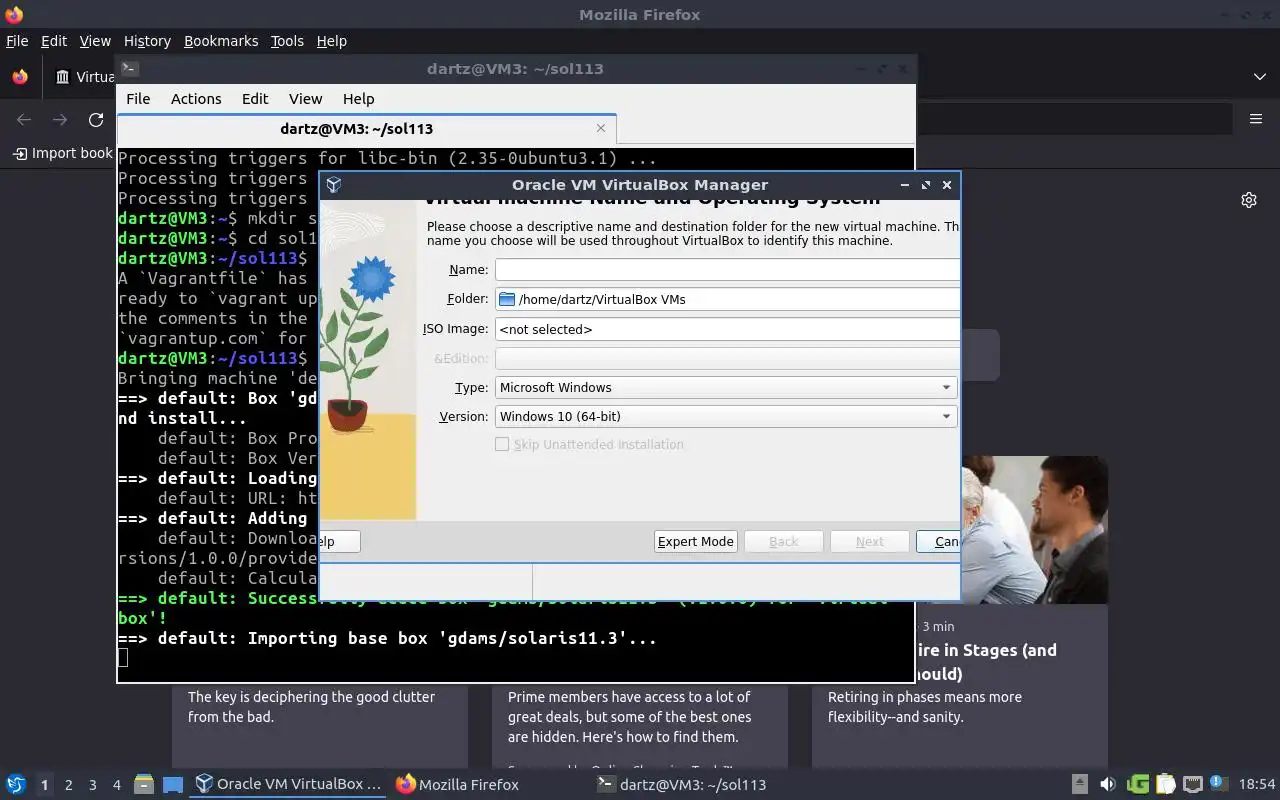This screenshot has height=800, width=1280.
Task: Click the VirtualBox Firefox tab in tab bar
Action: point(86,77)
